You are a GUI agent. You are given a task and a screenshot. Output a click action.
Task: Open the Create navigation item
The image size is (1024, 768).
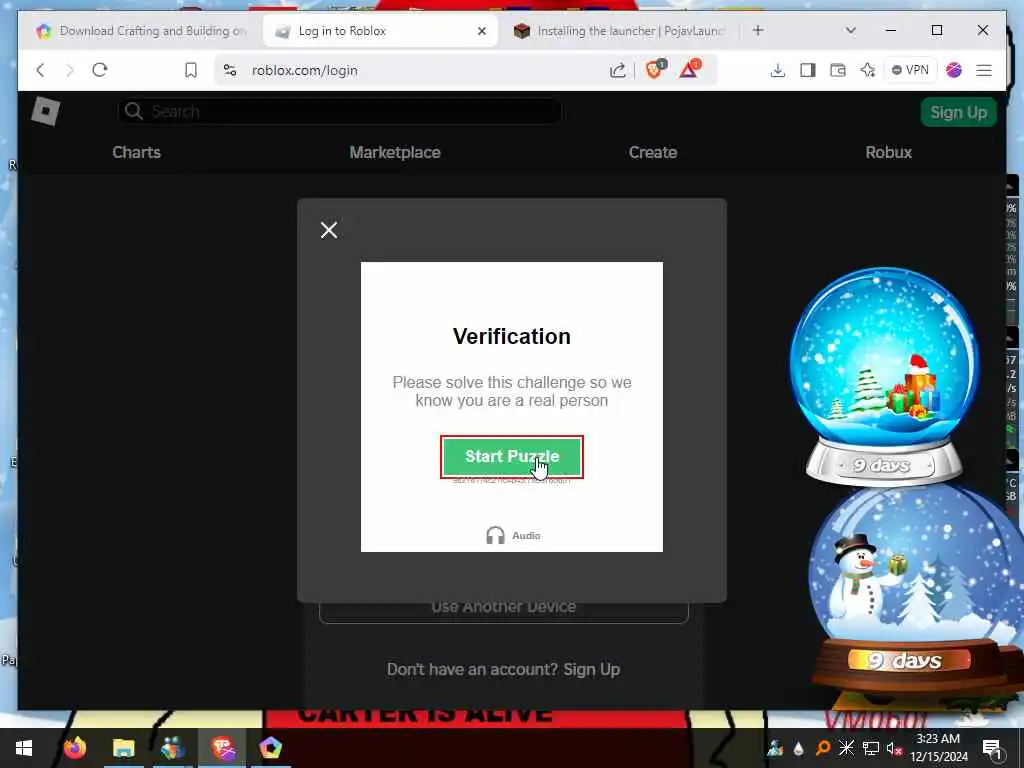pyautogui.click(x=653, y=152)
